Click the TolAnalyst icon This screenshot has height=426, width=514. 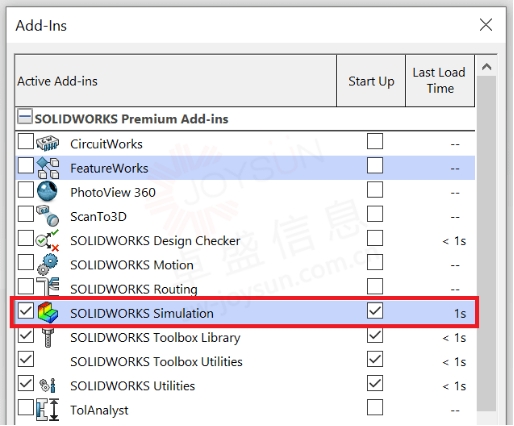click(x=48, y=409)
